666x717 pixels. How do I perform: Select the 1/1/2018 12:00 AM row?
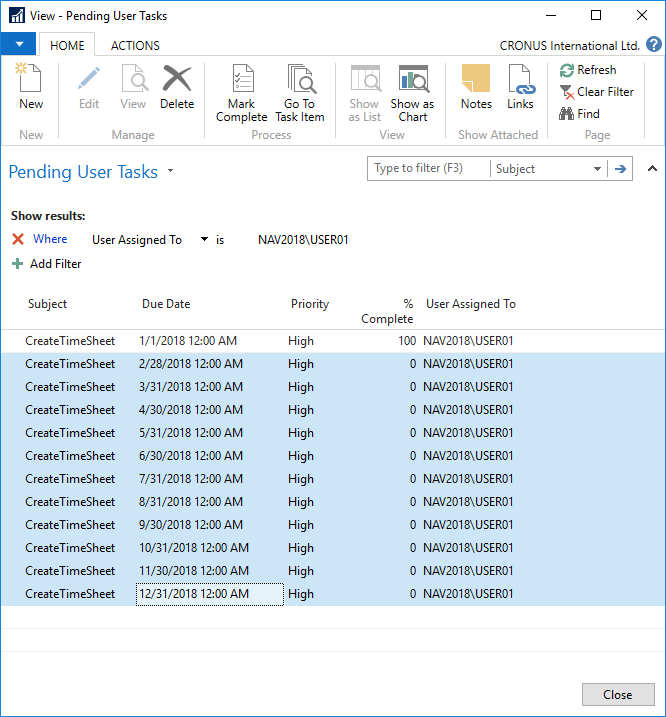tap(333, 341)
